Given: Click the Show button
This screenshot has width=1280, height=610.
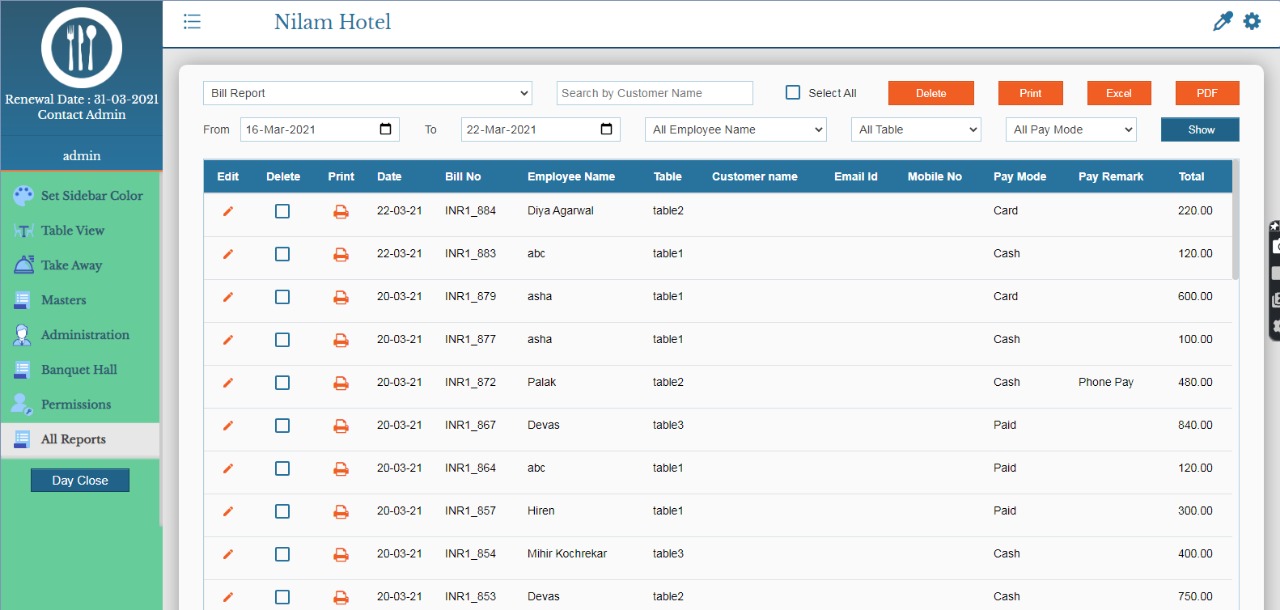Looking at the screenshot, I should [1200, 129].
